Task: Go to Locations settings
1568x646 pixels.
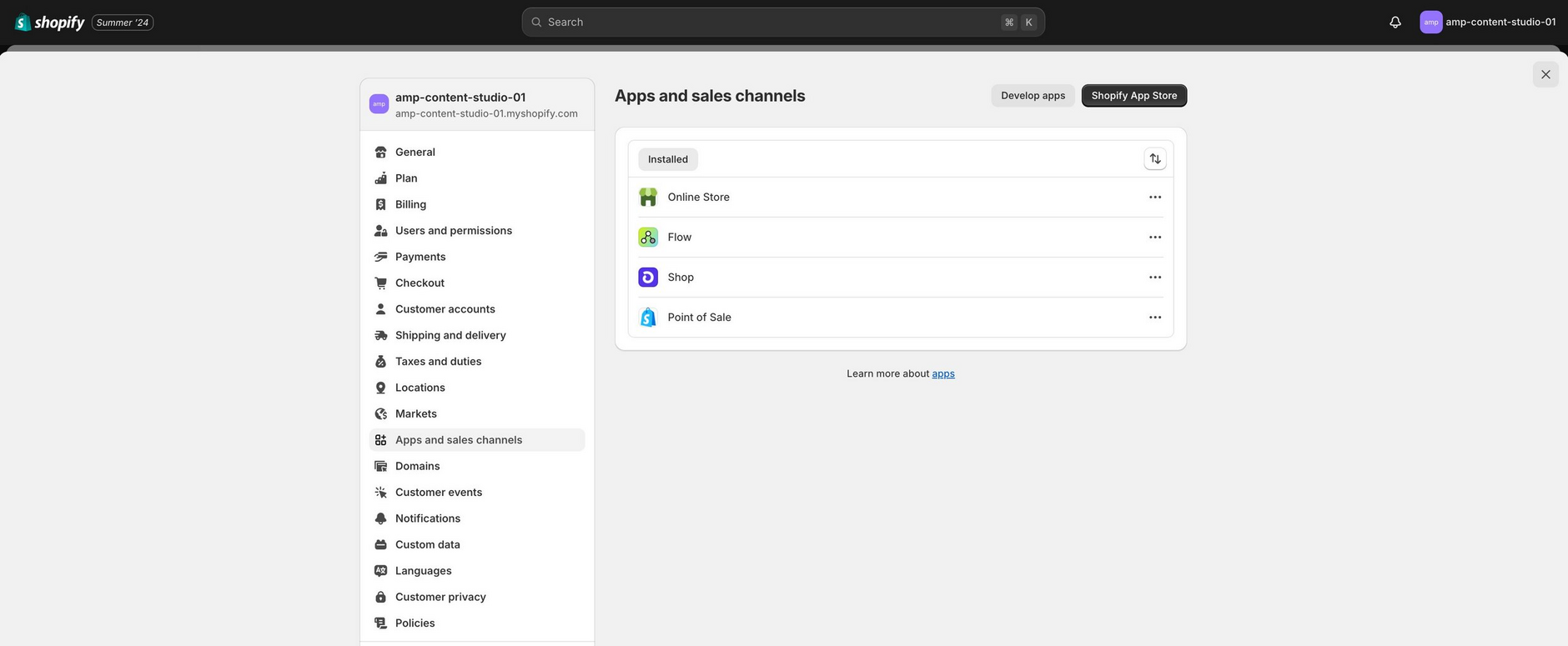Action: (477, 388)
